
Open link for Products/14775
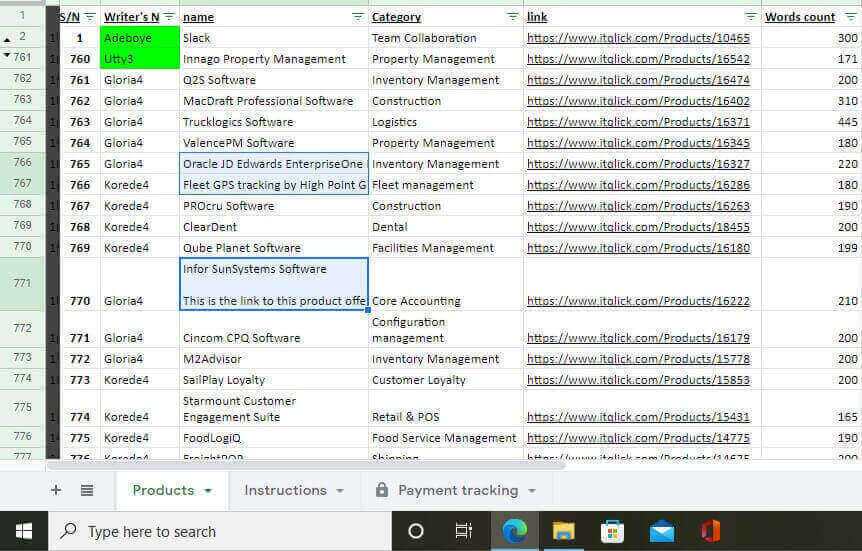pos(638,438)
